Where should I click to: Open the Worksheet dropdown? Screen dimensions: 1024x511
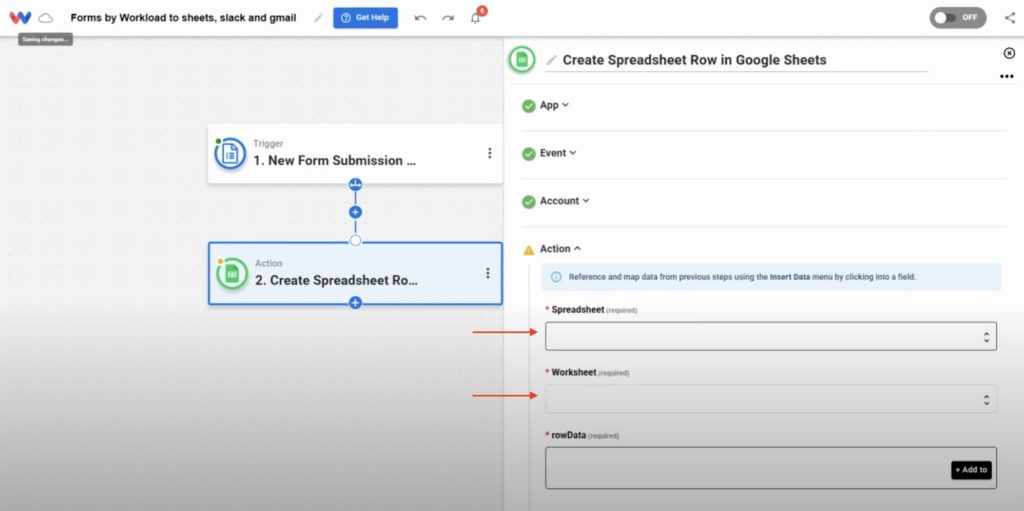(x=771, y=399)
